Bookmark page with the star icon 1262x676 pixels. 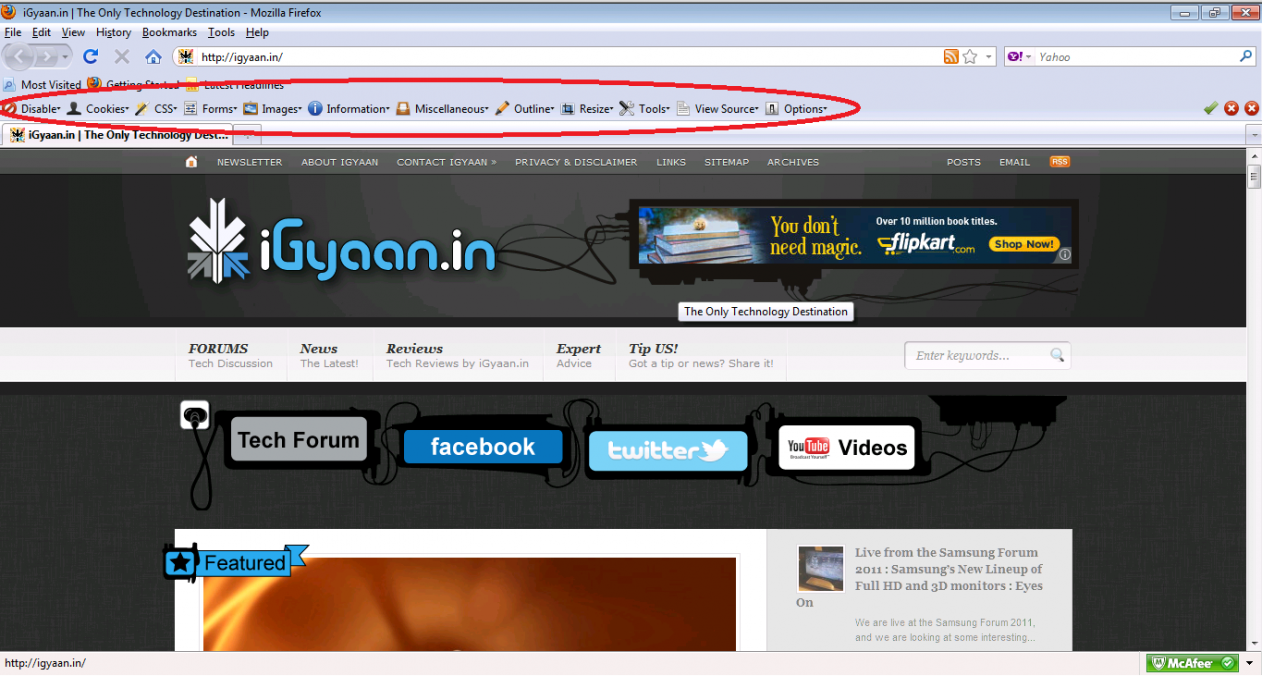coord(970,57)
